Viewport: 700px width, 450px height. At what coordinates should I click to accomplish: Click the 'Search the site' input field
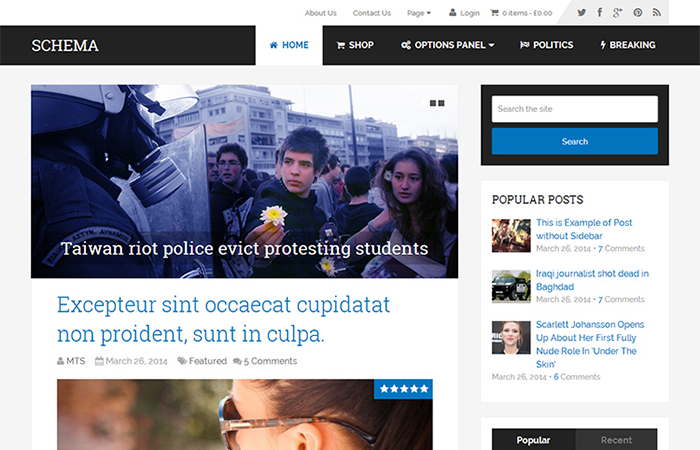pos(575,108)
